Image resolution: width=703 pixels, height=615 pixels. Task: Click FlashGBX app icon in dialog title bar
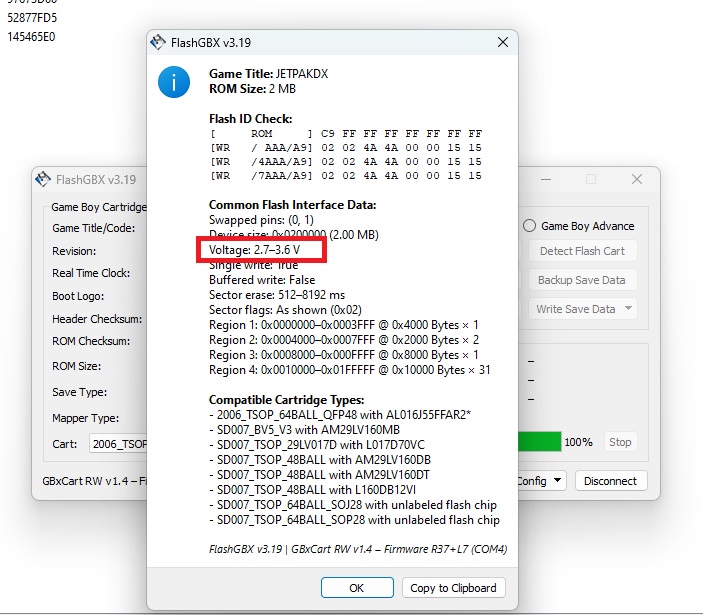tap(158, 42)
